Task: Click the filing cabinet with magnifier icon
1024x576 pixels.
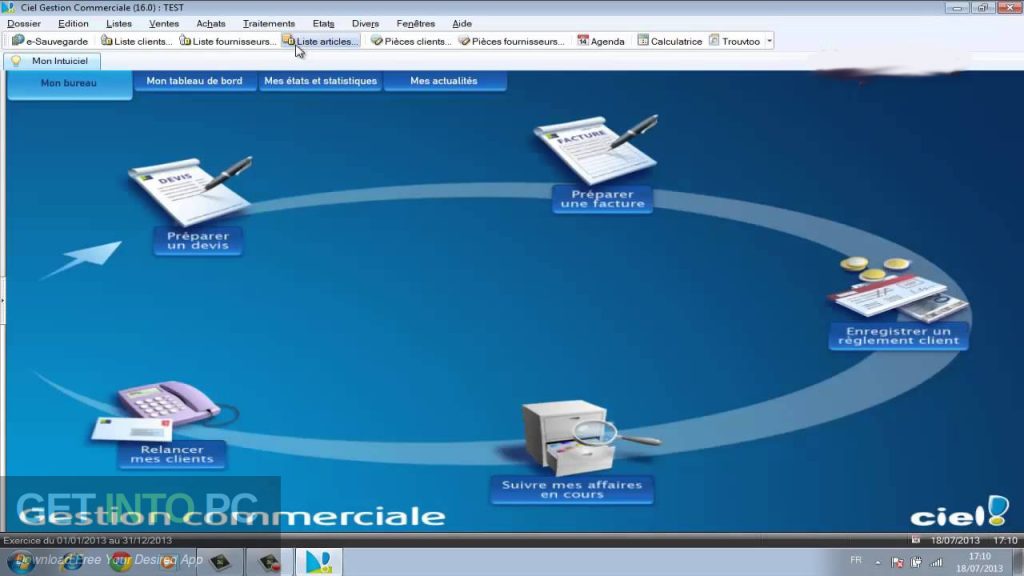Action: coord(581,437)
